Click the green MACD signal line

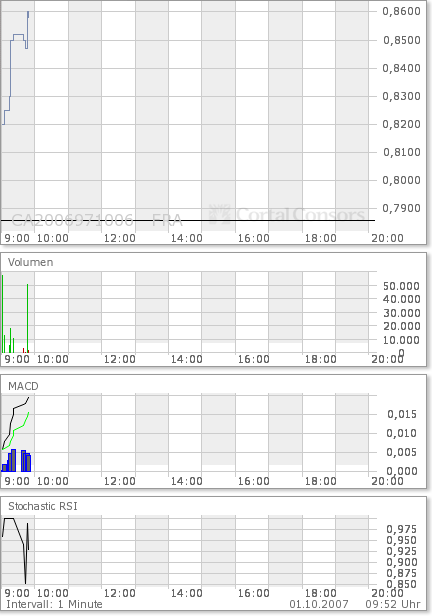point(16,431)
